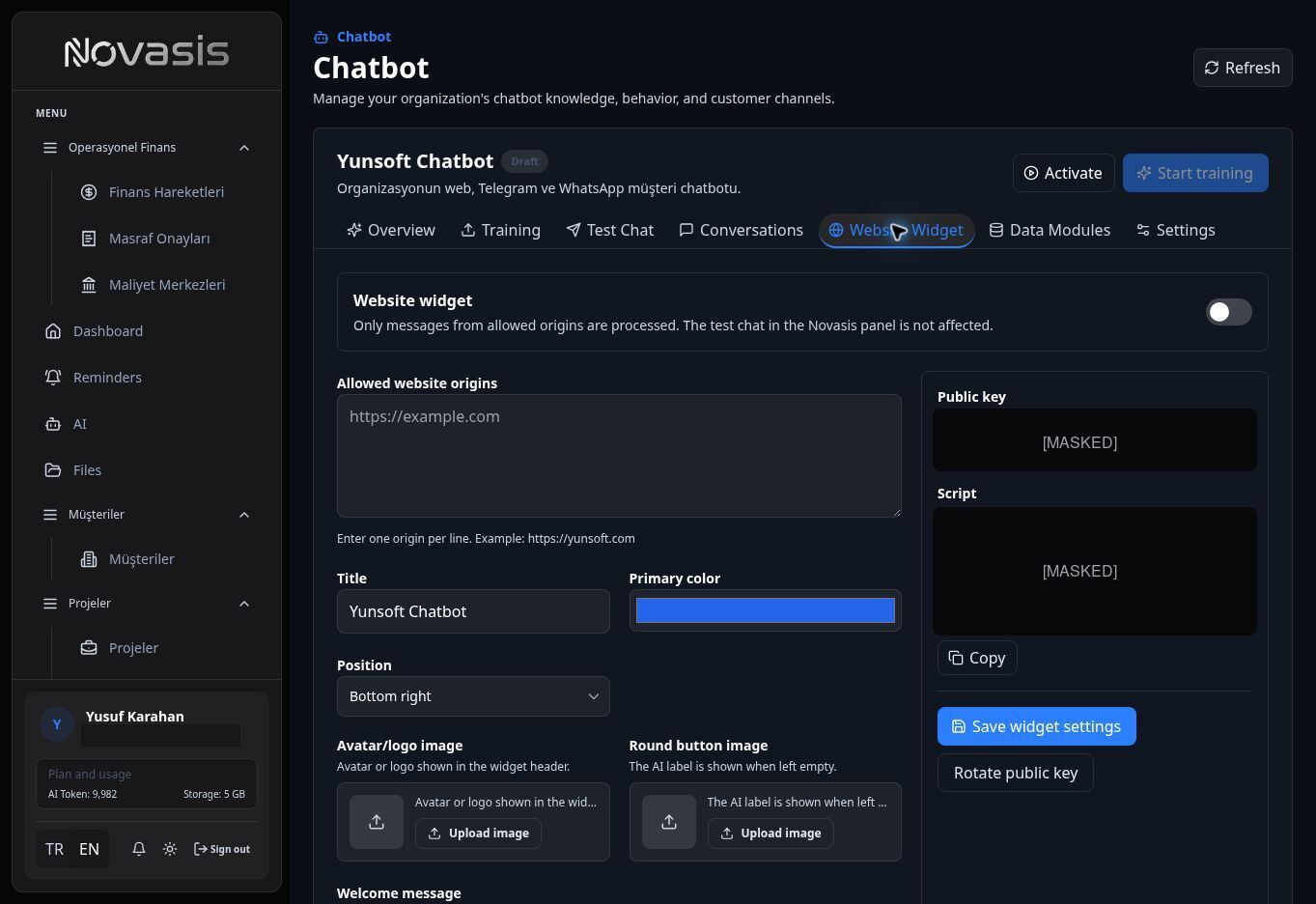1316x904 pixels.
Task: Click the Finans Hareketleri dollar icon
Action: point(89,192)
